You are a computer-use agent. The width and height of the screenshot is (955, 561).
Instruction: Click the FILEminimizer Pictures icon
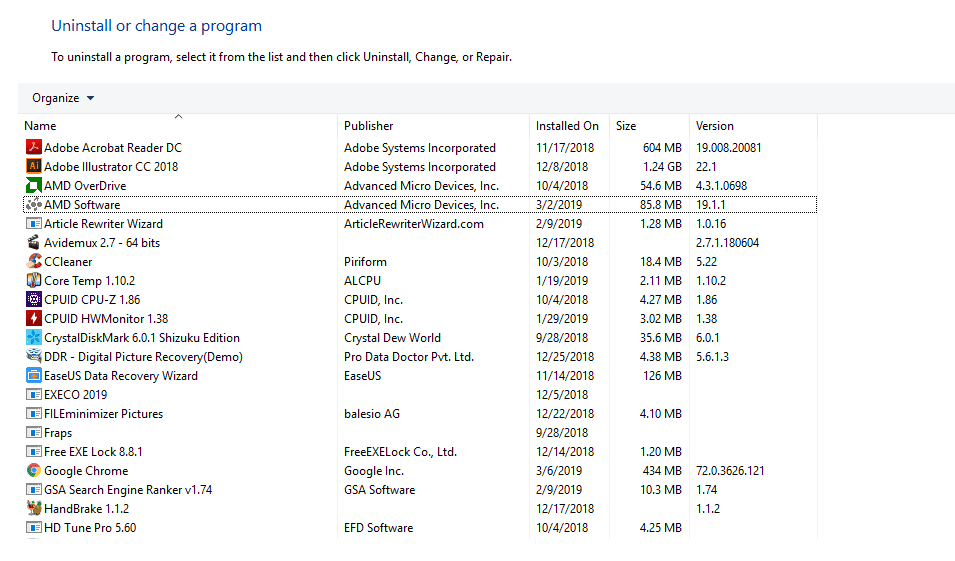(33, 414)
